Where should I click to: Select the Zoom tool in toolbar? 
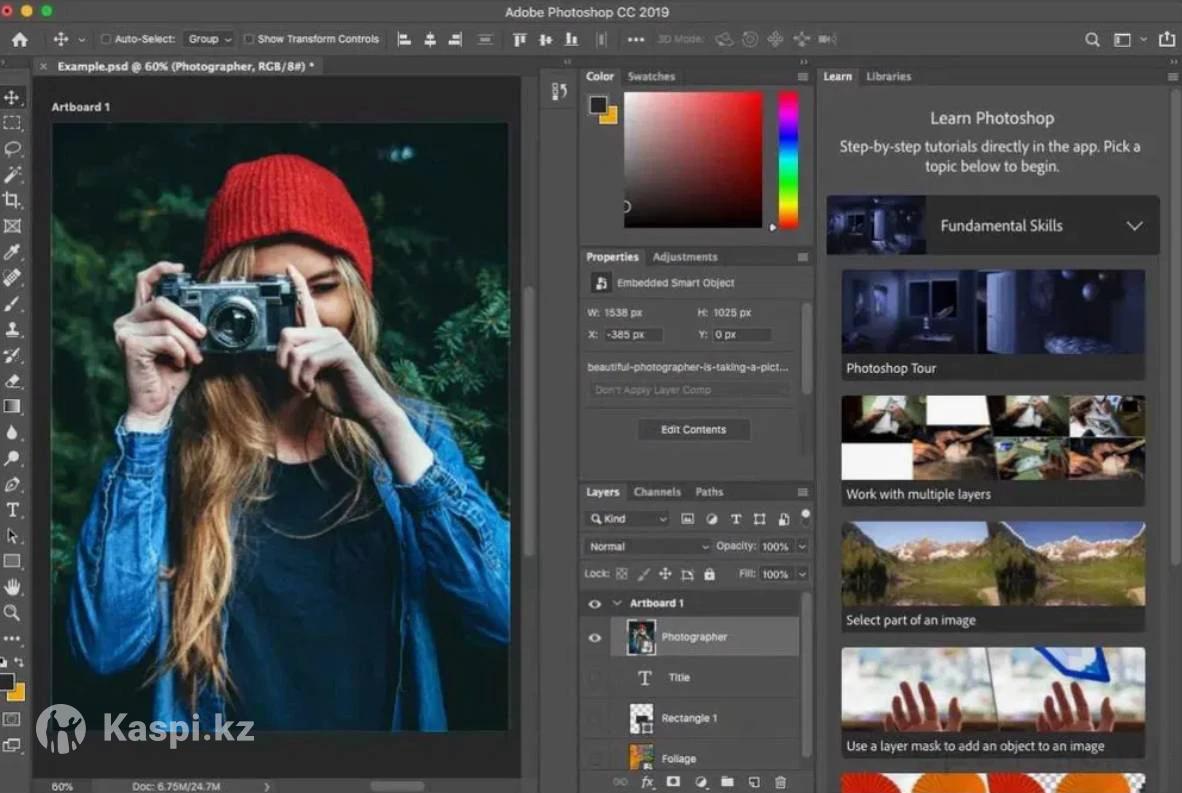(x=12, y=612)
